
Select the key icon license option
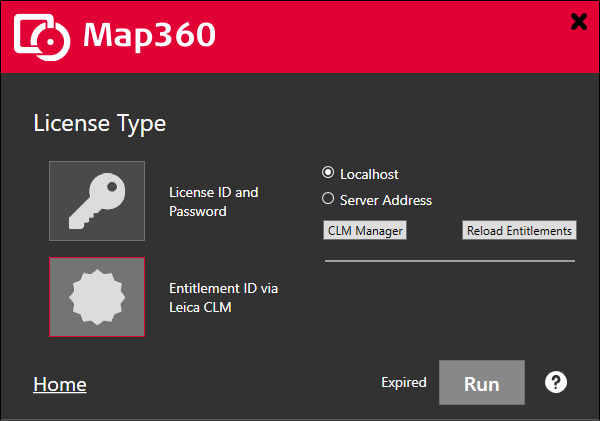97,201
